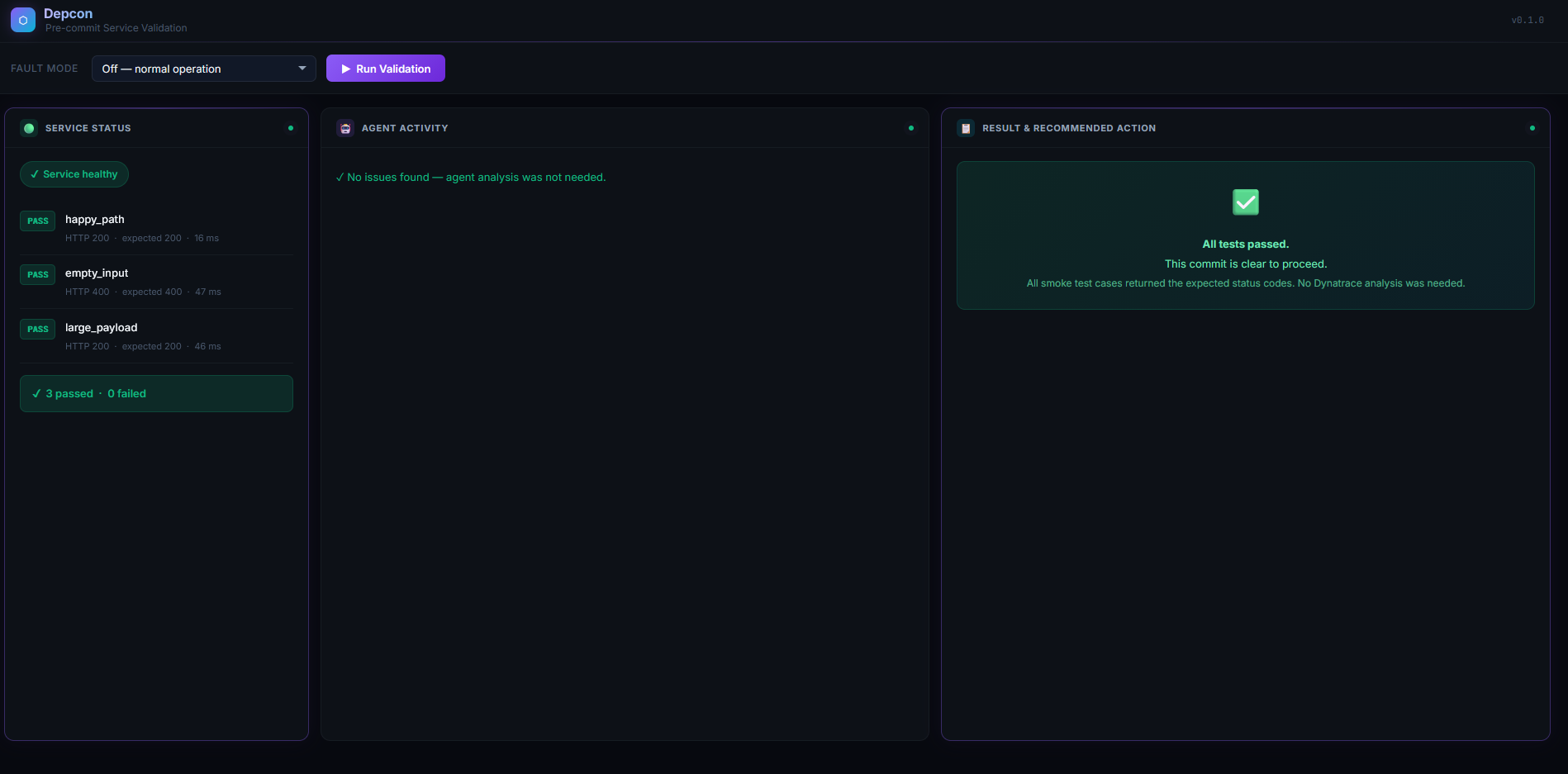Click the Depcon app title
Screen dimensions: 1568x774
(69, 14)
